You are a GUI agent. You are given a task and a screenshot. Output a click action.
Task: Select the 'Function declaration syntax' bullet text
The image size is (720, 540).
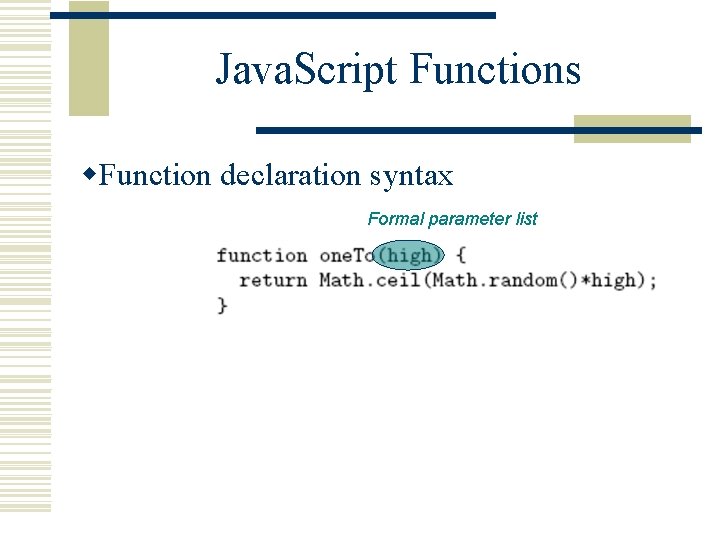[276, 176]
